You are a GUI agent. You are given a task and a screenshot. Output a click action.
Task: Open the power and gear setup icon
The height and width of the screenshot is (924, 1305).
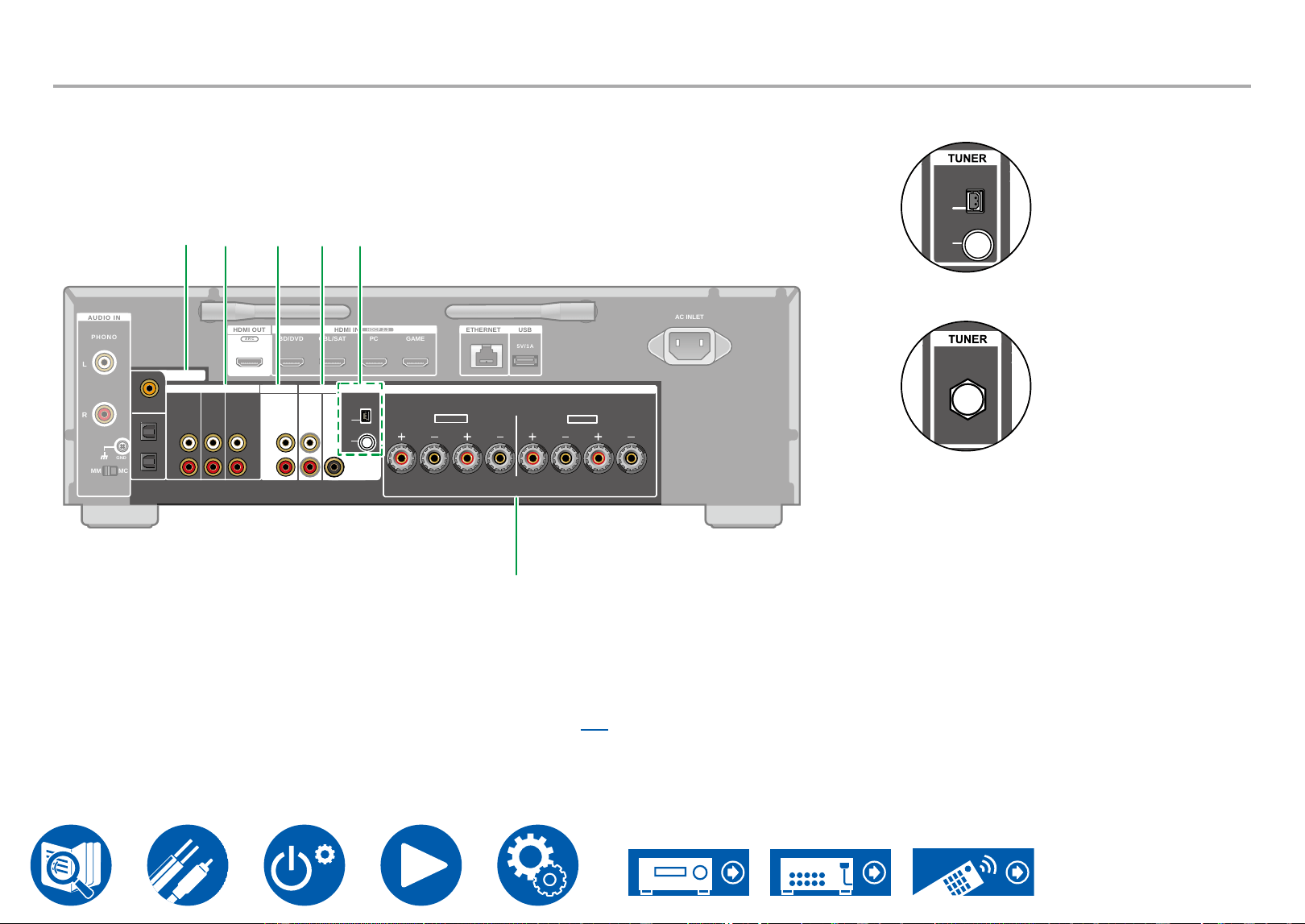[304, 864]
